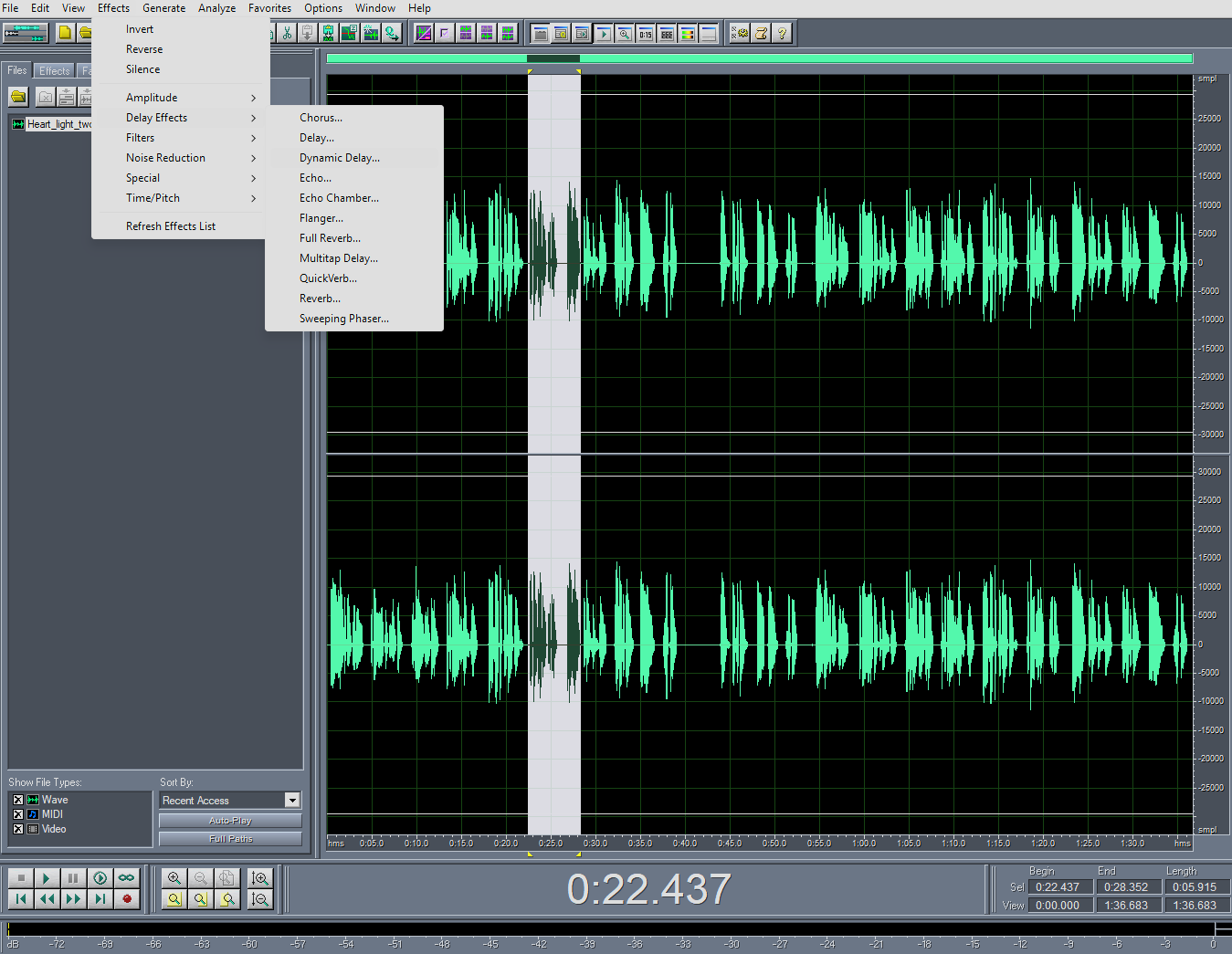Screen dimensions: 1232x954
Task: Expand the Filters submenu
Action: tap(178, 138)
